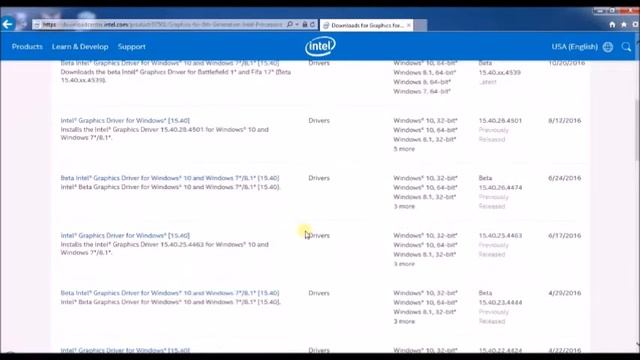Open the Products menu
The image size is (640, 360).
point(27,47)
